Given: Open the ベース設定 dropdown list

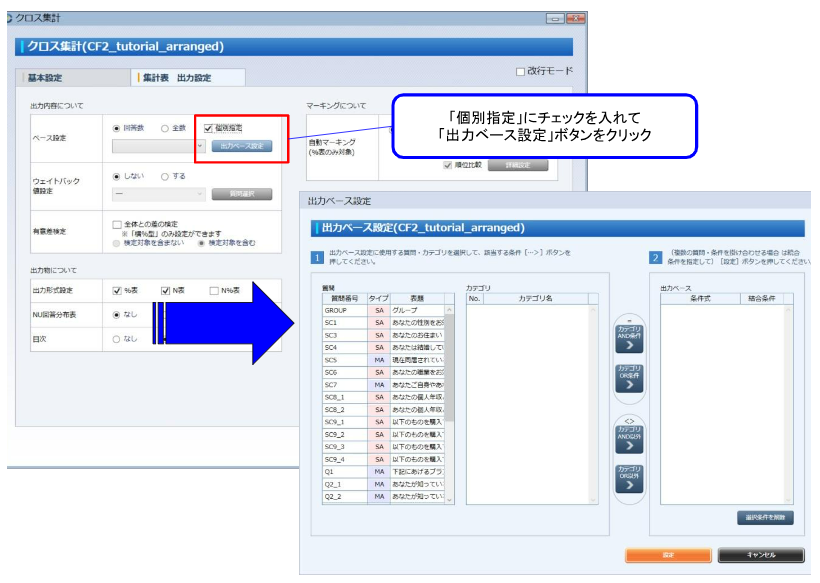Looking at the screenshot, I should [x=200, y=145].
